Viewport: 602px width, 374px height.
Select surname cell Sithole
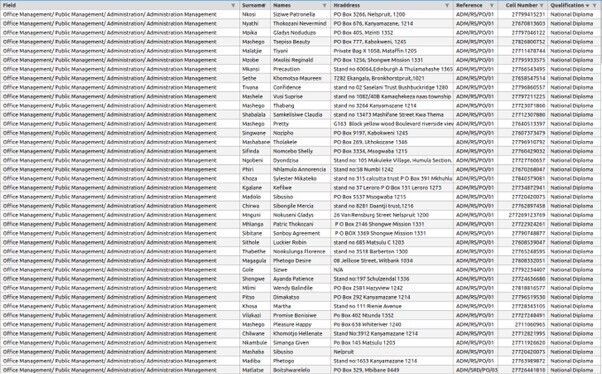pos(255,242)
